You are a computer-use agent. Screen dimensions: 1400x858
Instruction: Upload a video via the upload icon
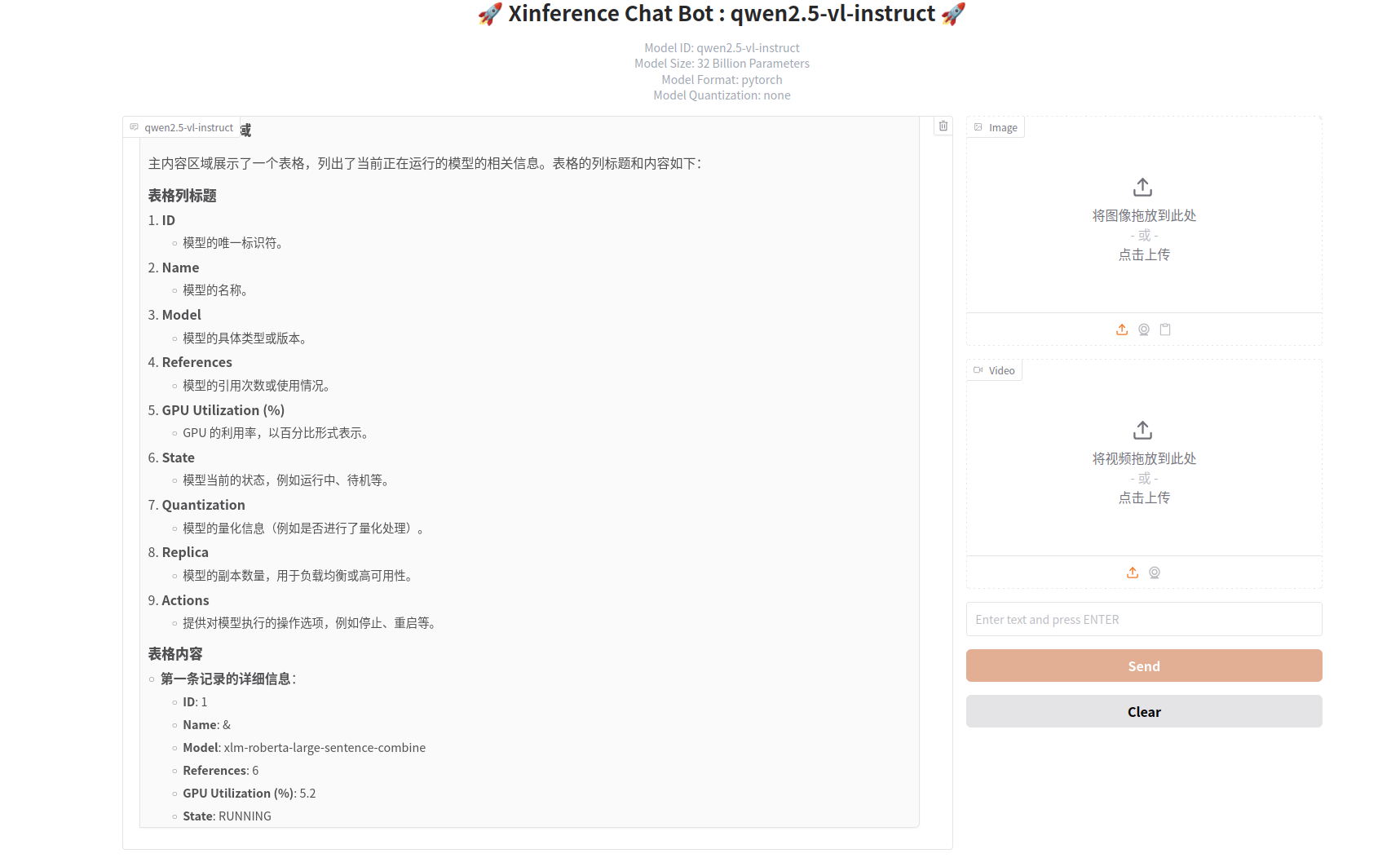pyautogui.click(x=1132, y=573)
